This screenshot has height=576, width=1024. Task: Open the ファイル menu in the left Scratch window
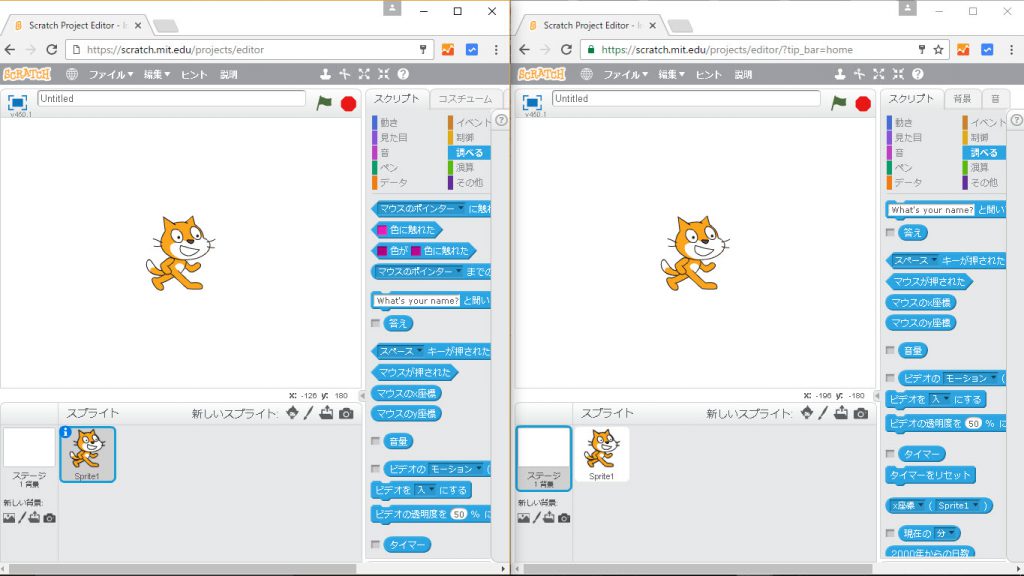(110, 74)
